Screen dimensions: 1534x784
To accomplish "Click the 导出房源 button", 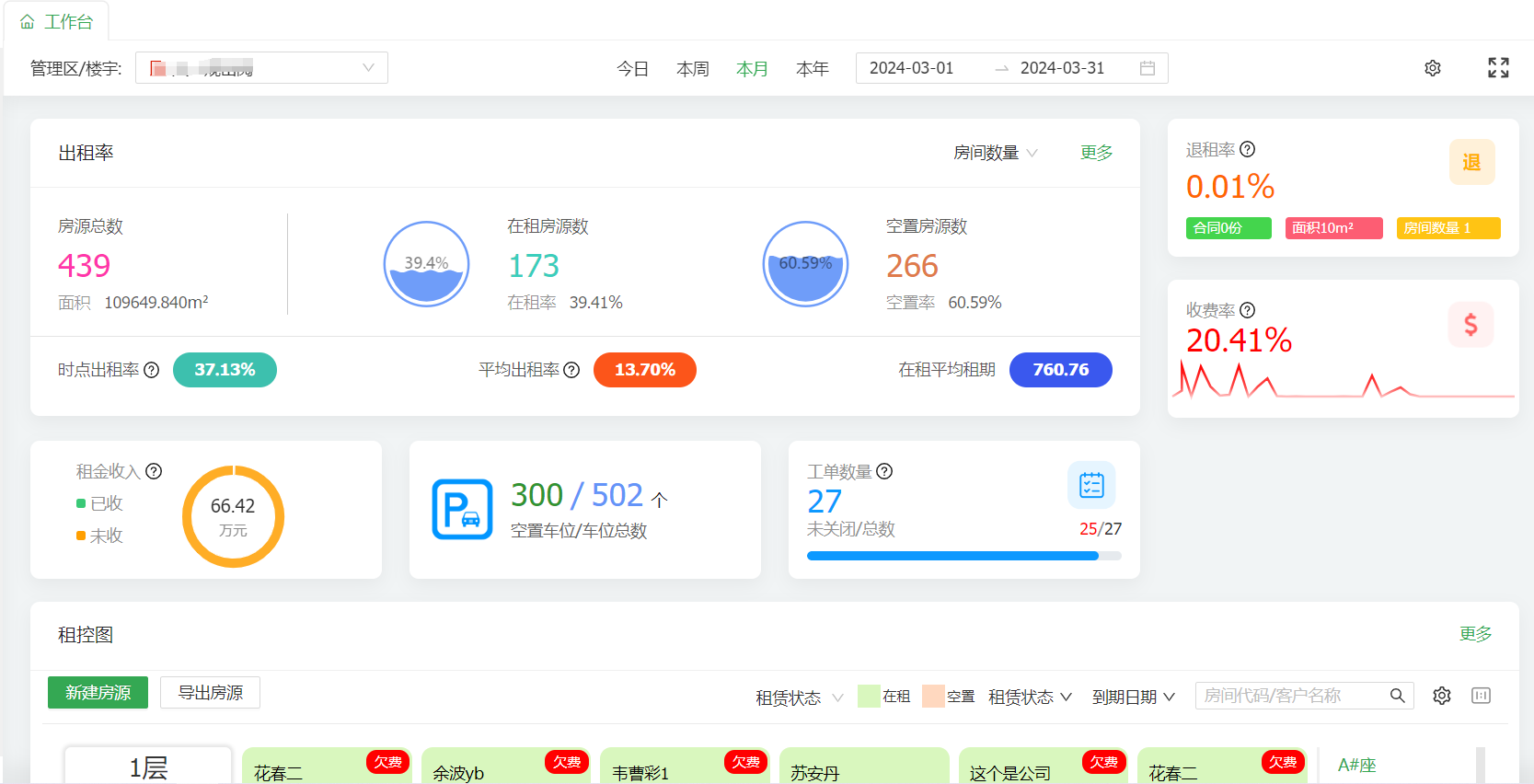I will tap(211, 693).
